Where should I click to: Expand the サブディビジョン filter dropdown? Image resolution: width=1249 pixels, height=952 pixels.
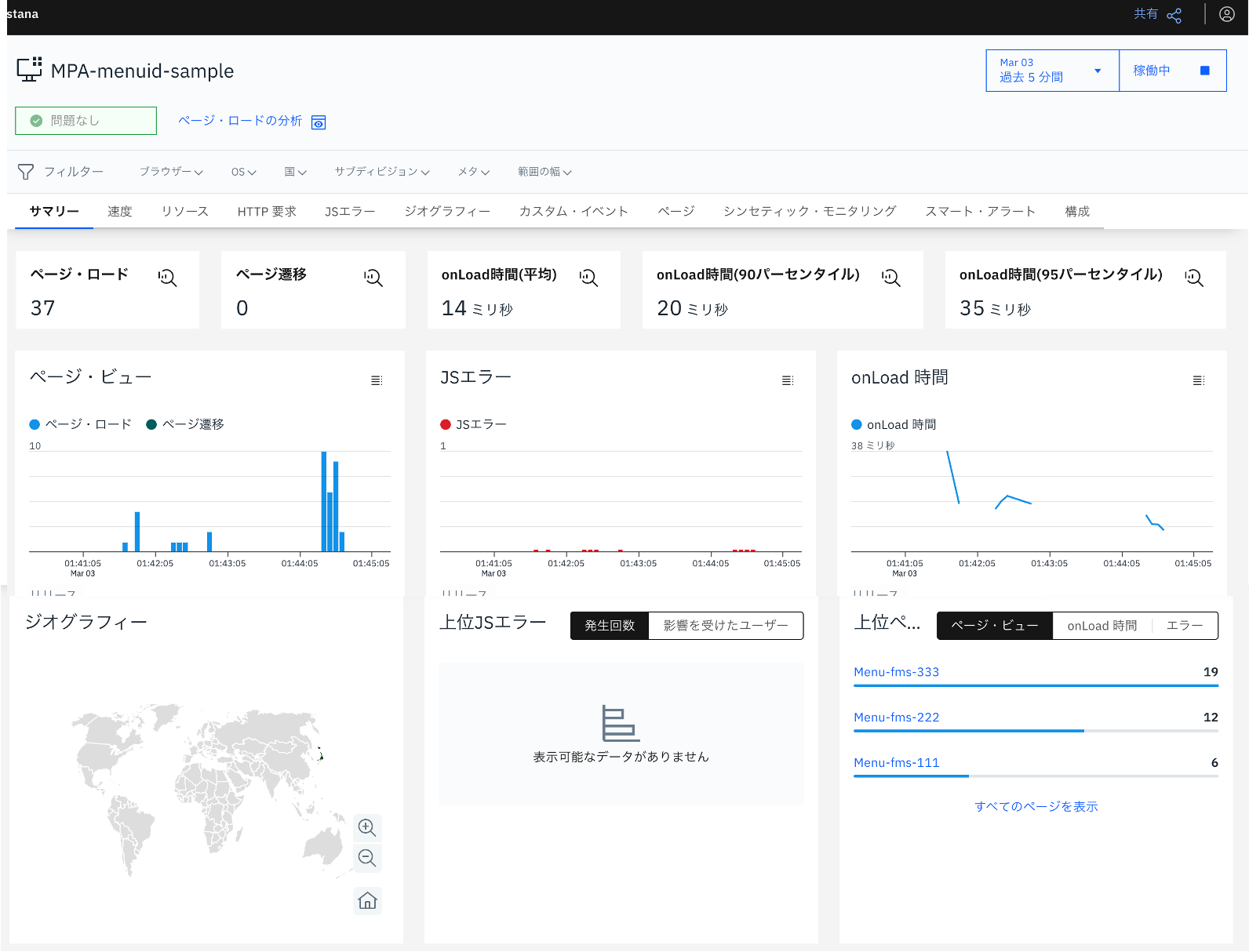[382, 172]
